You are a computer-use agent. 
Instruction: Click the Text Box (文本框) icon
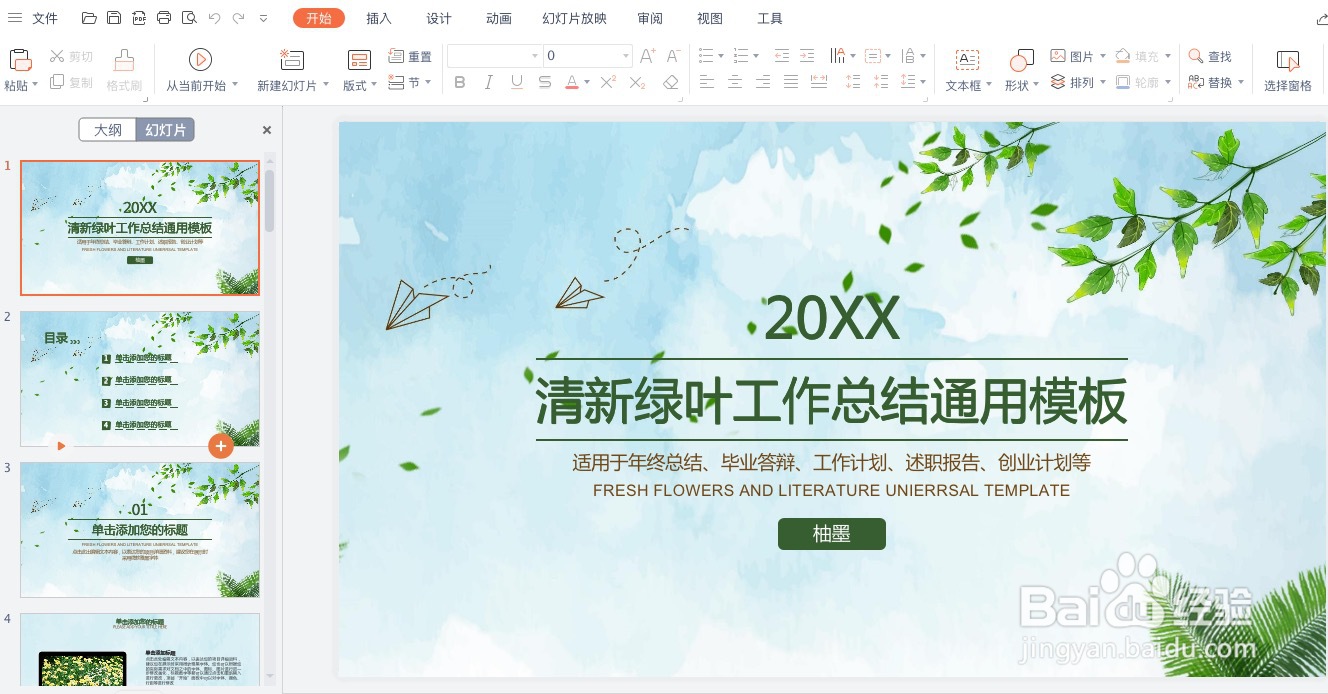pos(967,59)
